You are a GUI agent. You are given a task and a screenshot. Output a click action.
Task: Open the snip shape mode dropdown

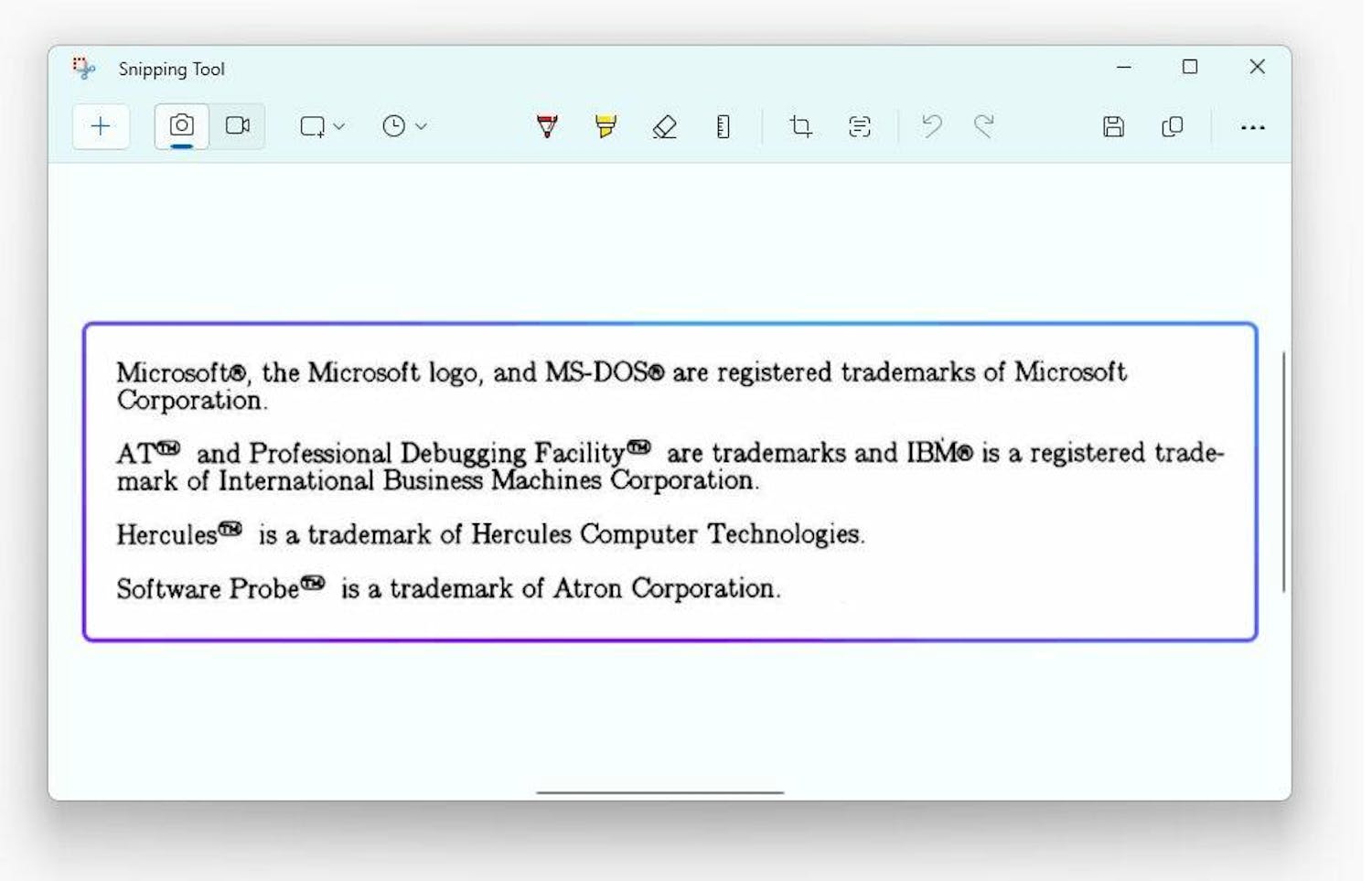[320, 126]
